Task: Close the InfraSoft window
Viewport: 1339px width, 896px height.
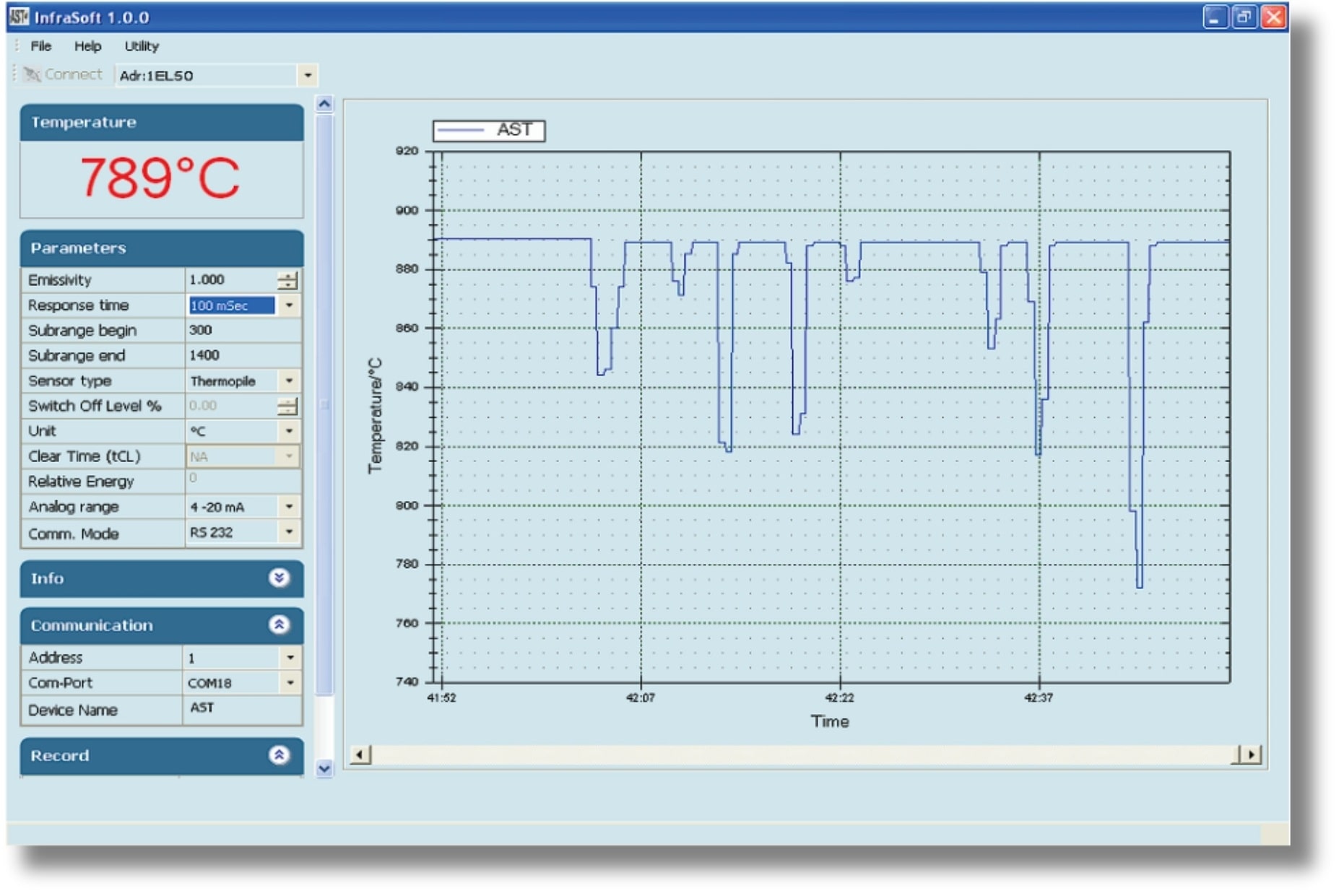Action: [1273, 17]
